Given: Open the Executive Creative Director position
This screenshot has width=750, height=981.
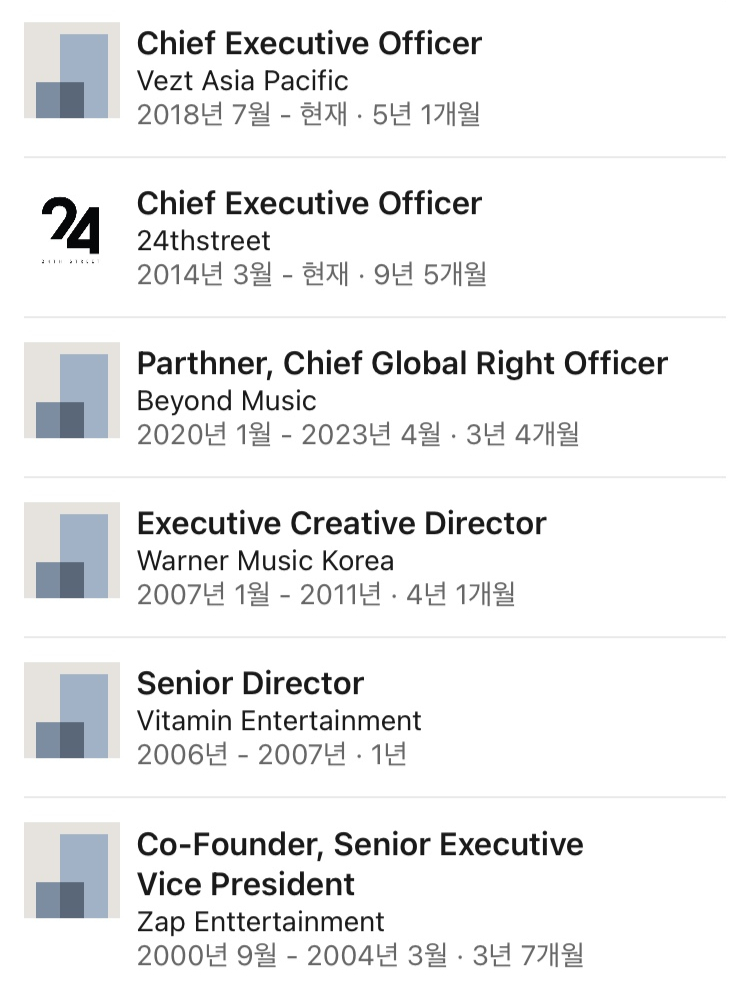Looking at the screenshot, I should pos(341,523).
